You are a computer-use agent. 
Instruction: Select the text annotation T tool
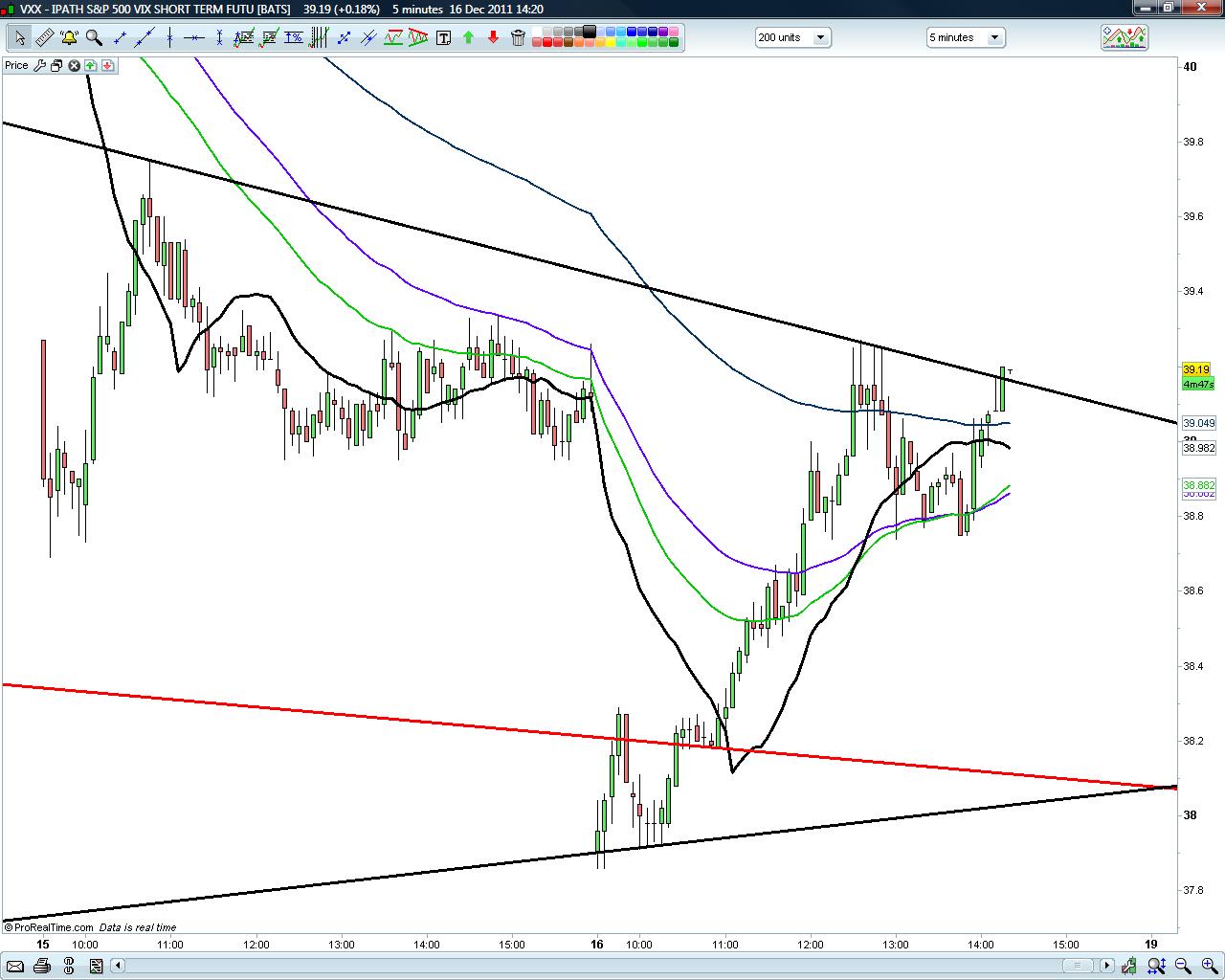click(443, 38)
